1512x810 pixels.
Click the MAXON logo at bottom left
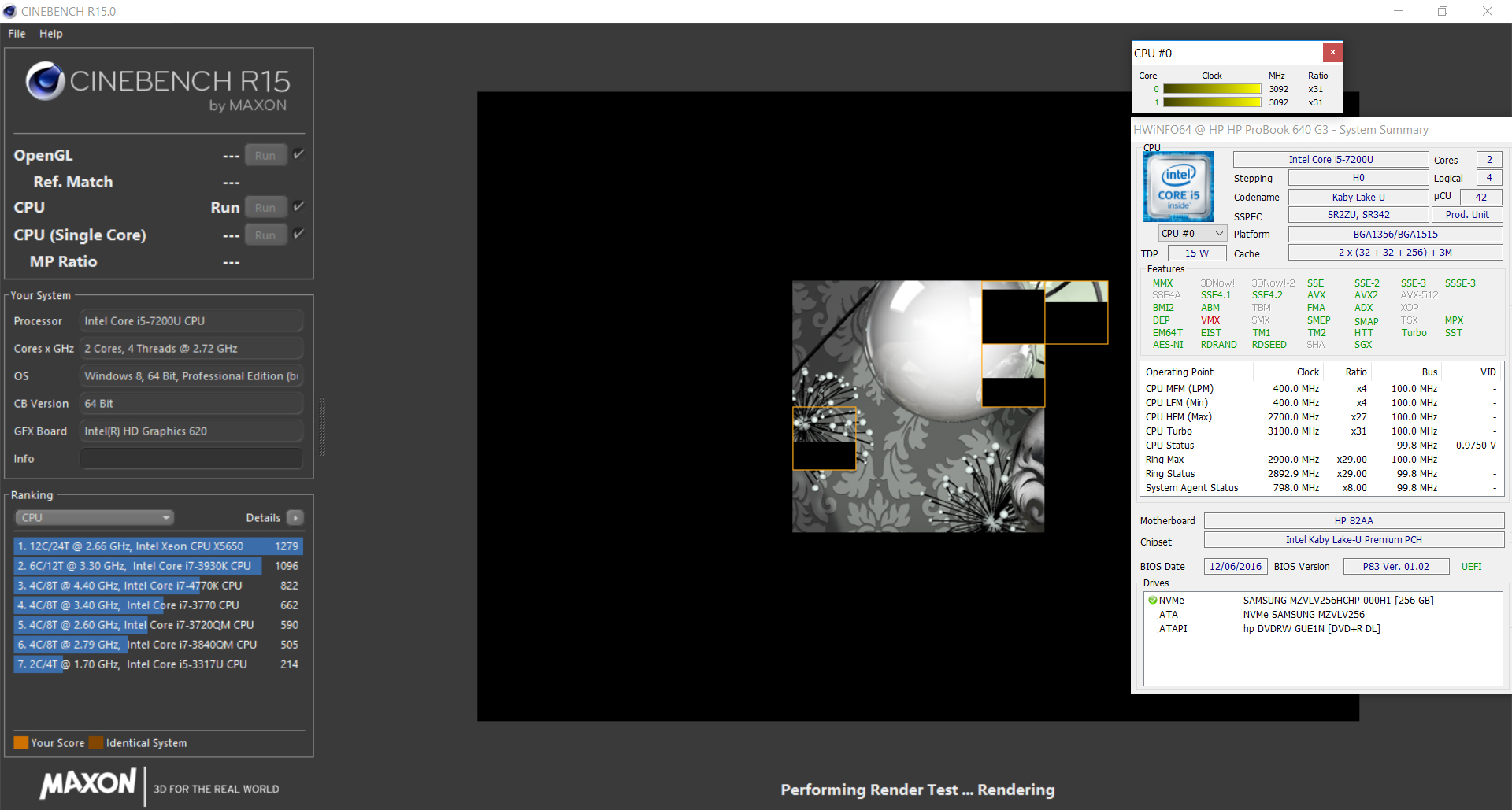click(88, 784)
